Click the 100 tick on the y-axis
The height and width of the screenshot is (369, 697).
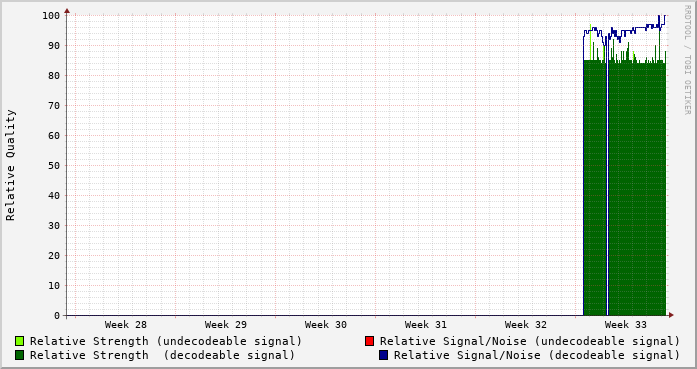(51, 16)
